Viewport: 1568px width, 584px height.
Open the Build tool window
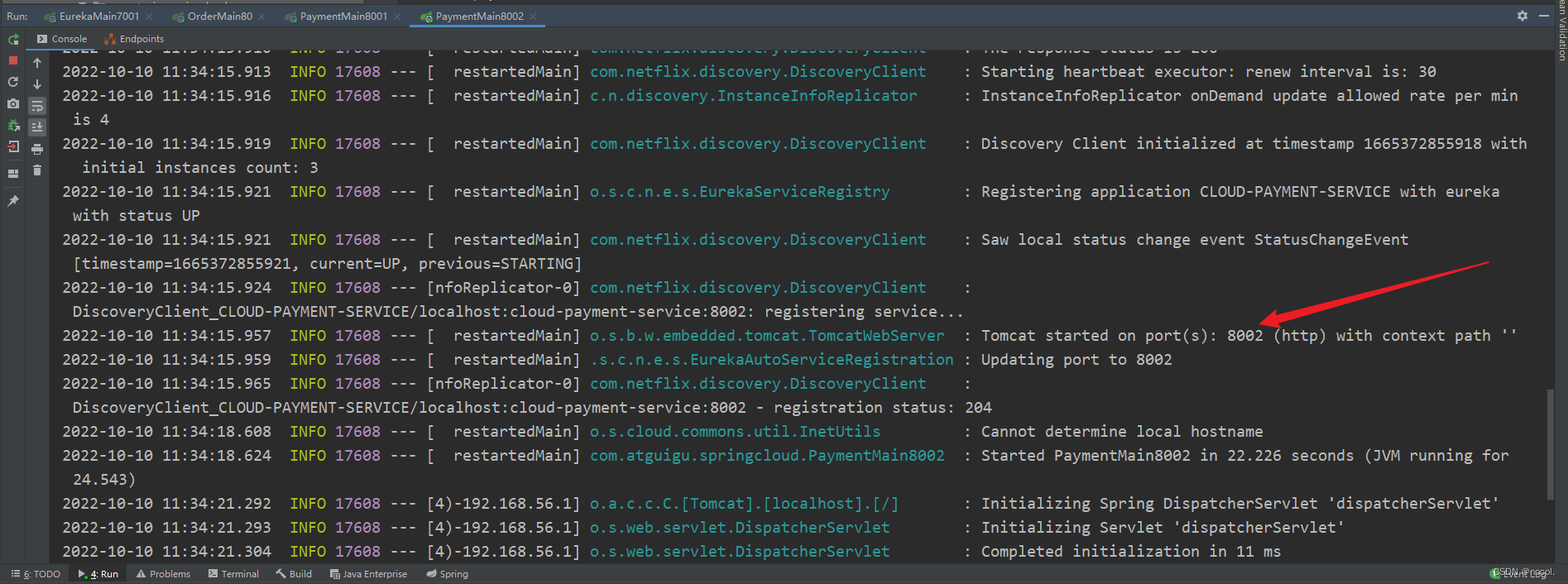(x=295, y=574)
